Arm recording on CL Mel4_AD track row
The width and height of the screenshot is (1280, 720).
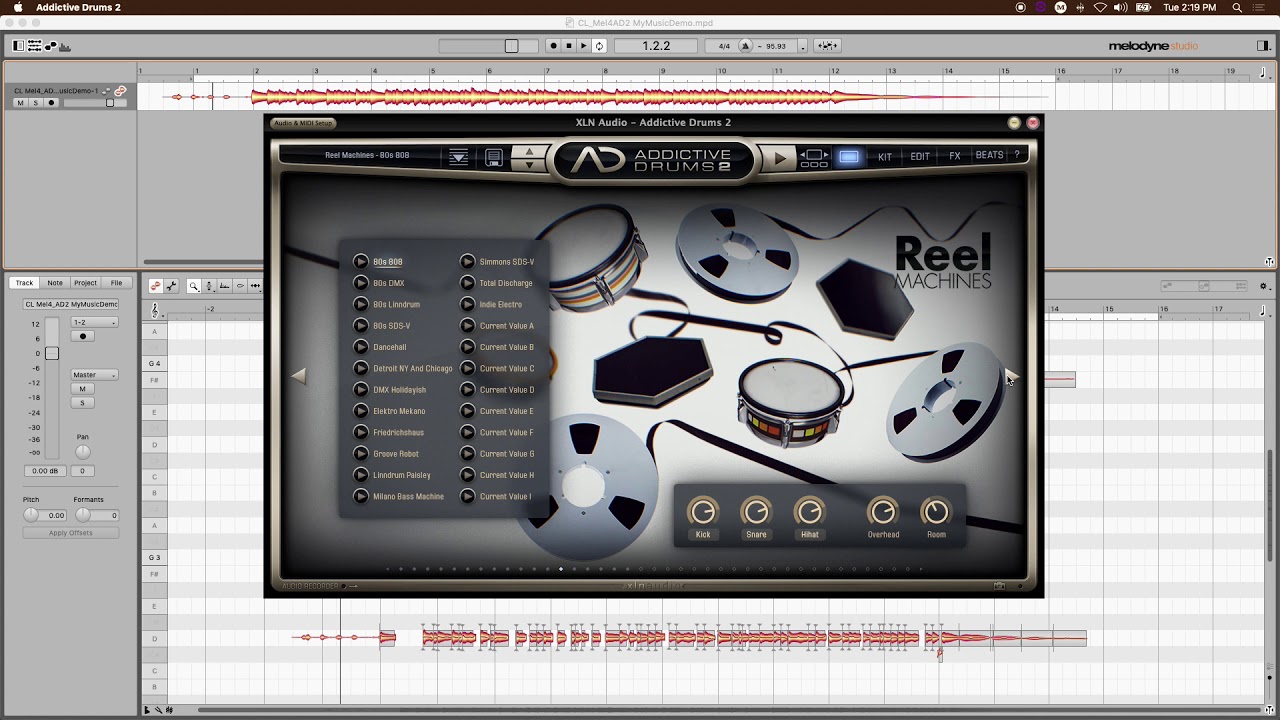[x=51, y=103]
